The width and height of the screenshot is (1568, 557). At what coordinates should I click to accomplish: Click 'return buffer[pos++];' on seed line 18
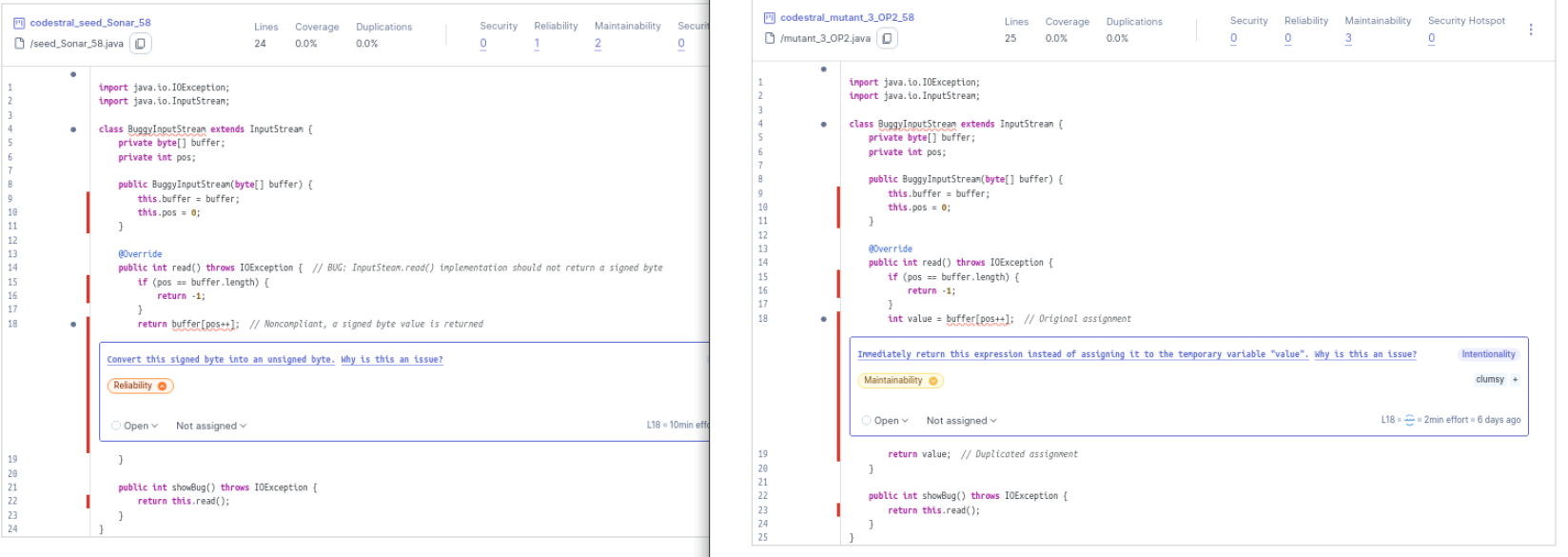(188, 325)
